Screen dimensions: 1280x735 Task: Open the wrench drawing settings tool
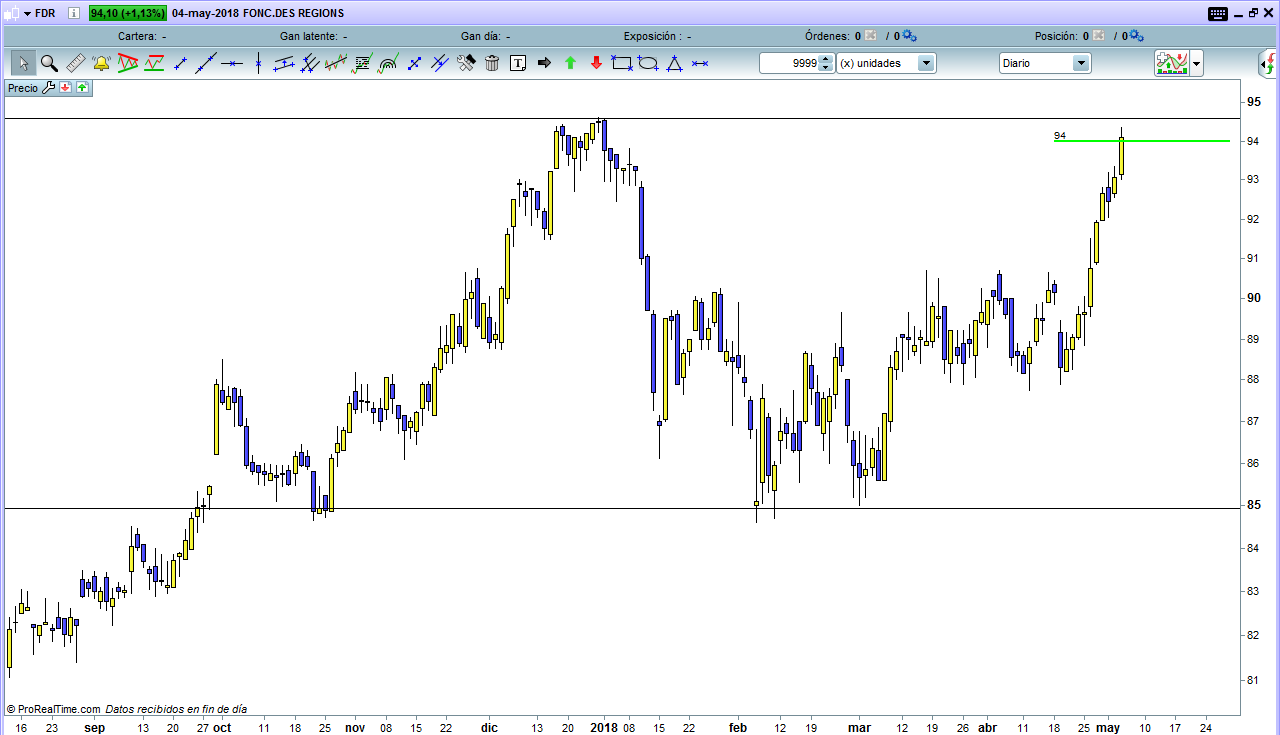coord(463,62)
